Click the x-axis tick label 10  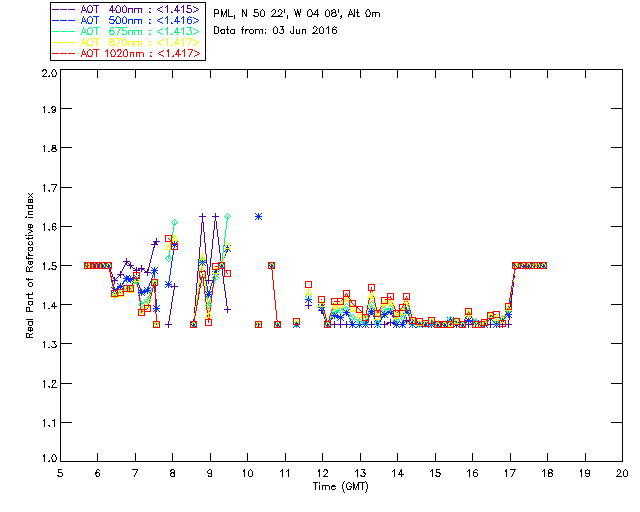[x=247, y=473]
